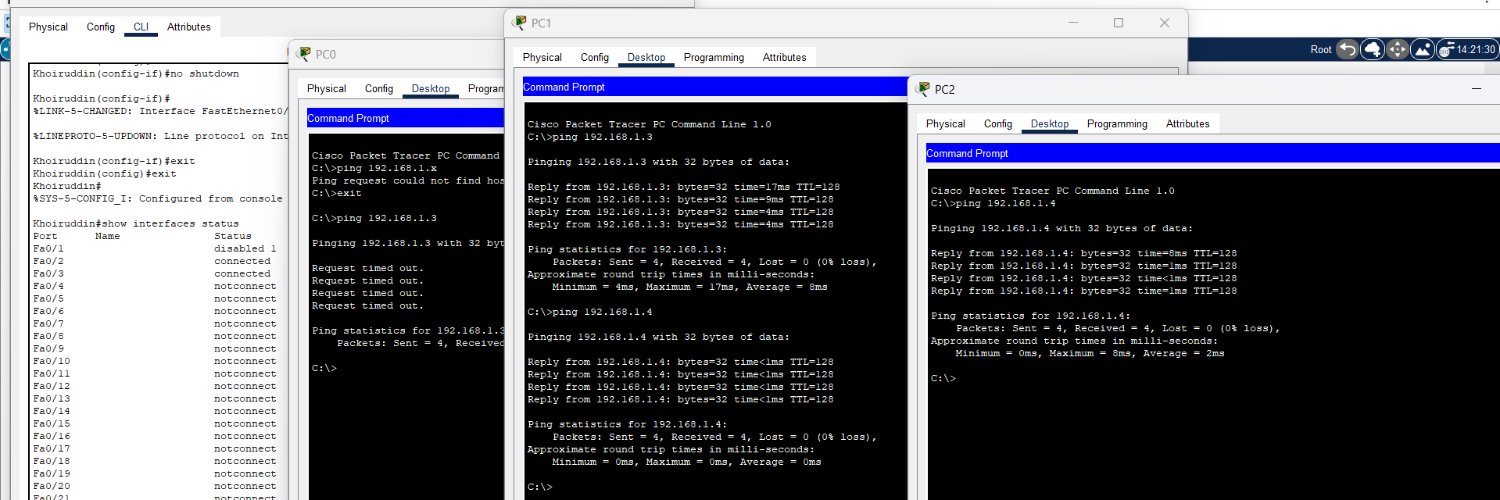This screenshot has height=500, width=1500.
Task: Select the Move Object four-arrow icon
Action: (1397, 49)
